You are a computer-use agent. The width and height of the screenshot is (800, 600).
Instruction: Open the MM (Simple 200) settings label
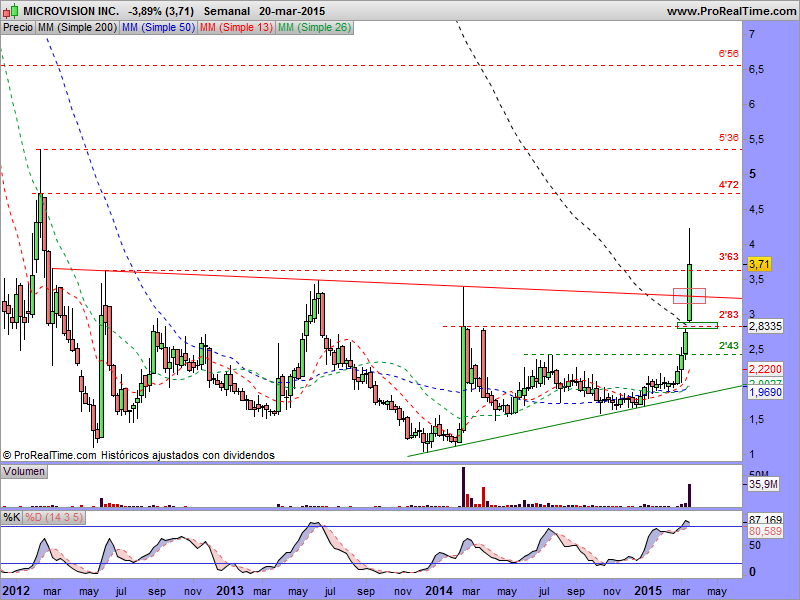tap(75, 28)
